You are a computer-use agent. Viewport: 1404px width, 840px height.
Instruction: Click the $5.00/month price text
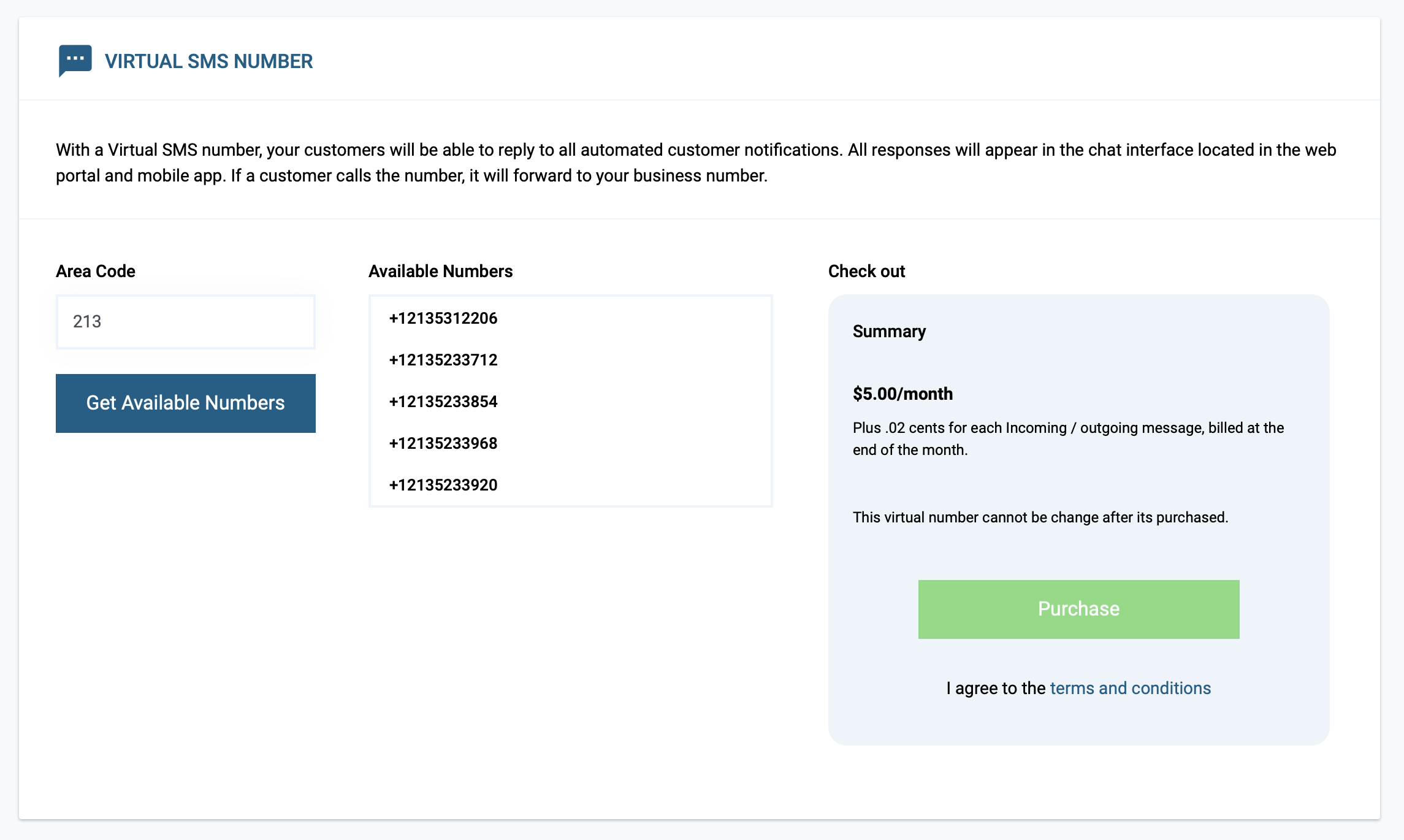[902, 394]
